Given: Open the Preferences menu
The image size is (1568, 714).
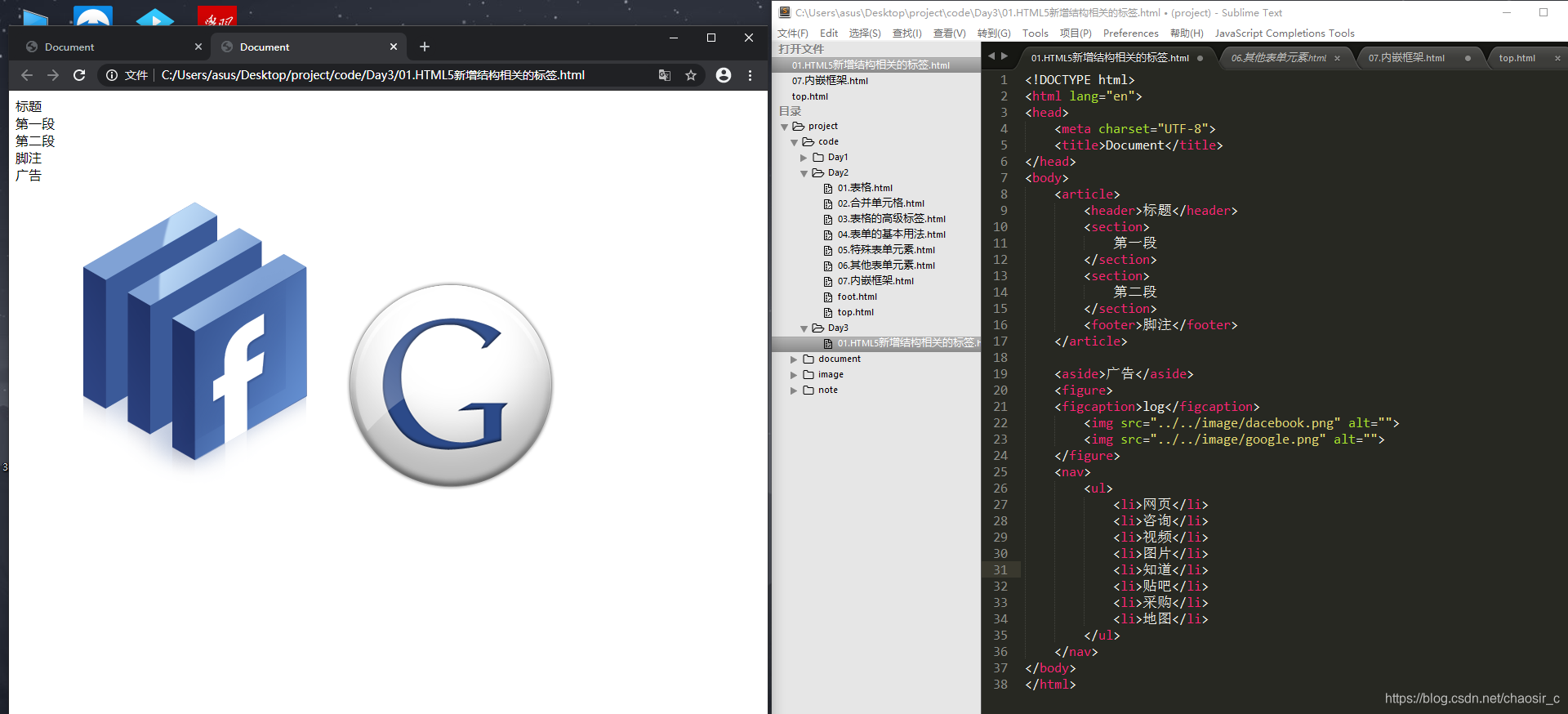Looking at the screenshot, I should point(1130,33).
